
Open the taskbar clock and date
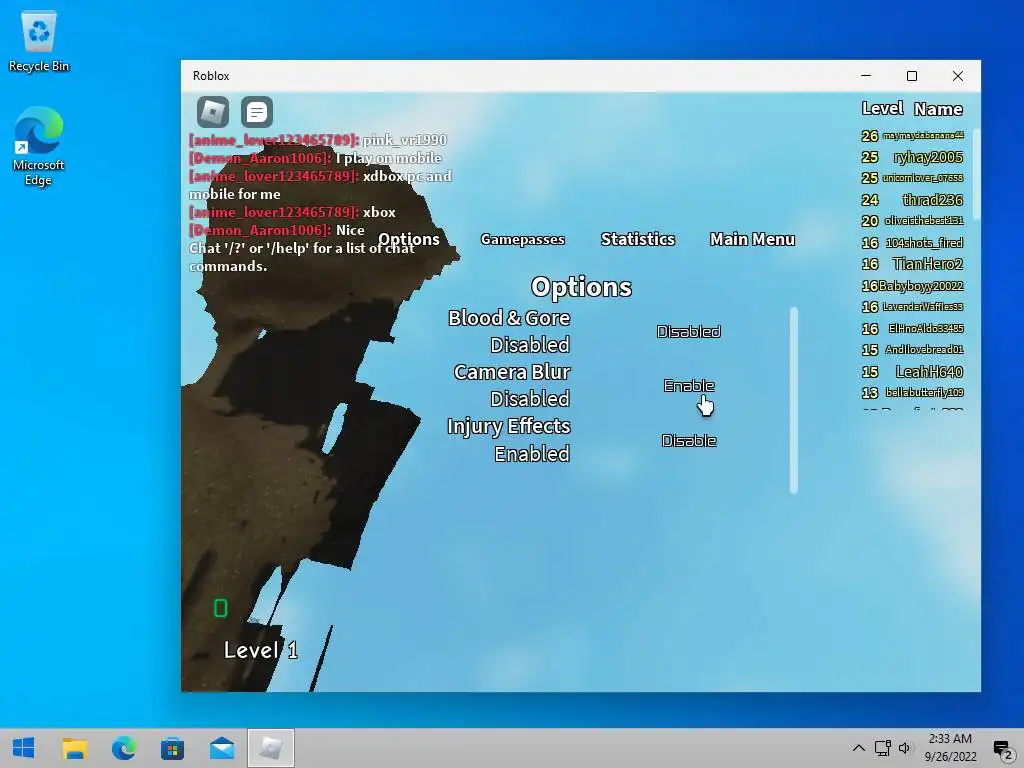coord(950,748)
